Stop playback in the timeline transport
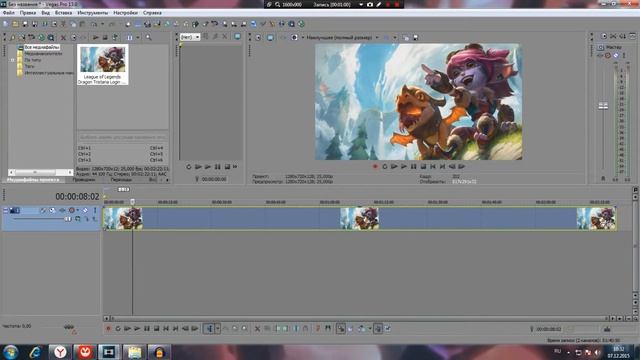The height and width of the screenshot is (360, 640). click(156, 329)
